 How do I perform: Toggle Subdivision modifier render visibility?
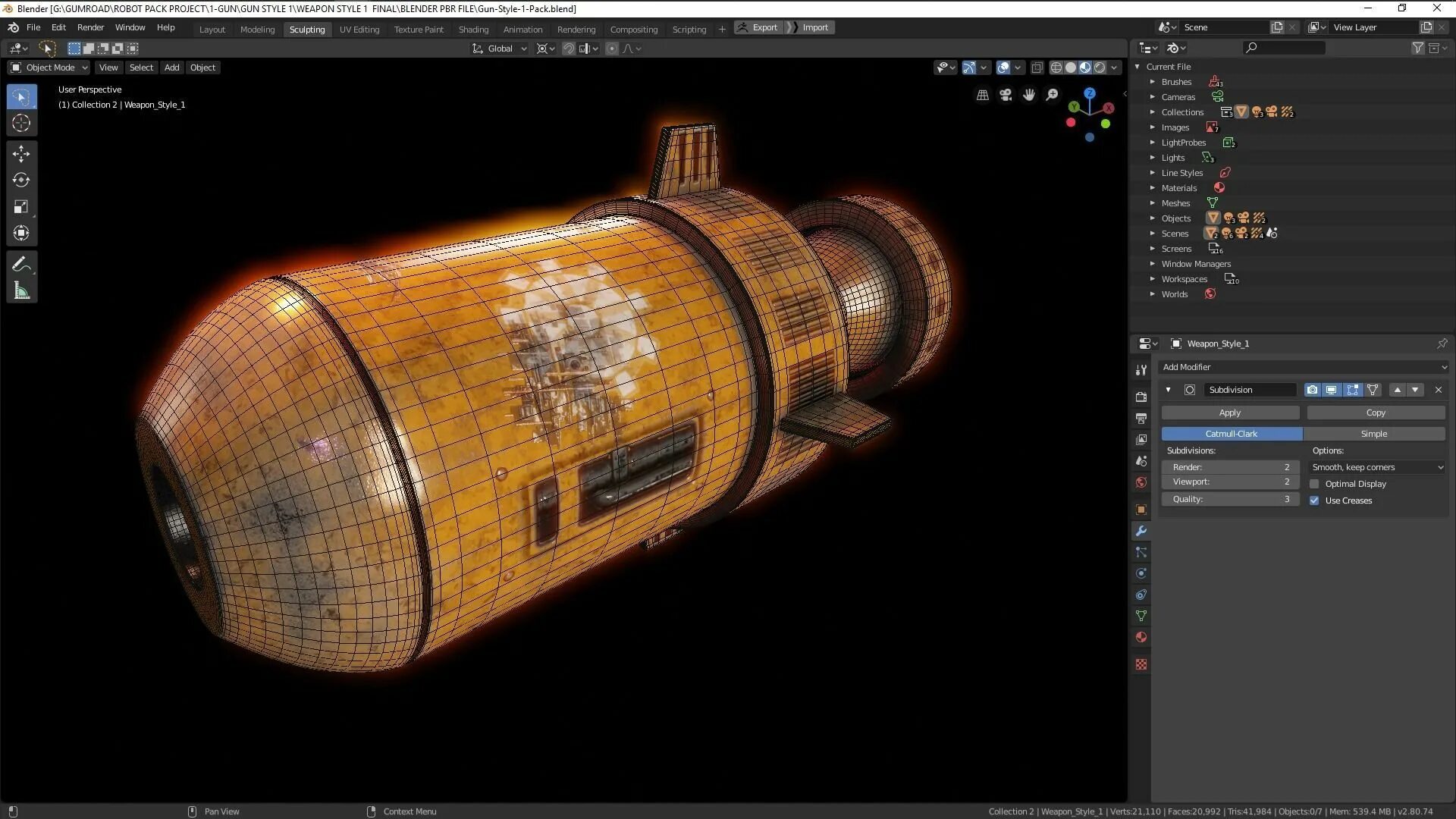[x=1312, y=390]
